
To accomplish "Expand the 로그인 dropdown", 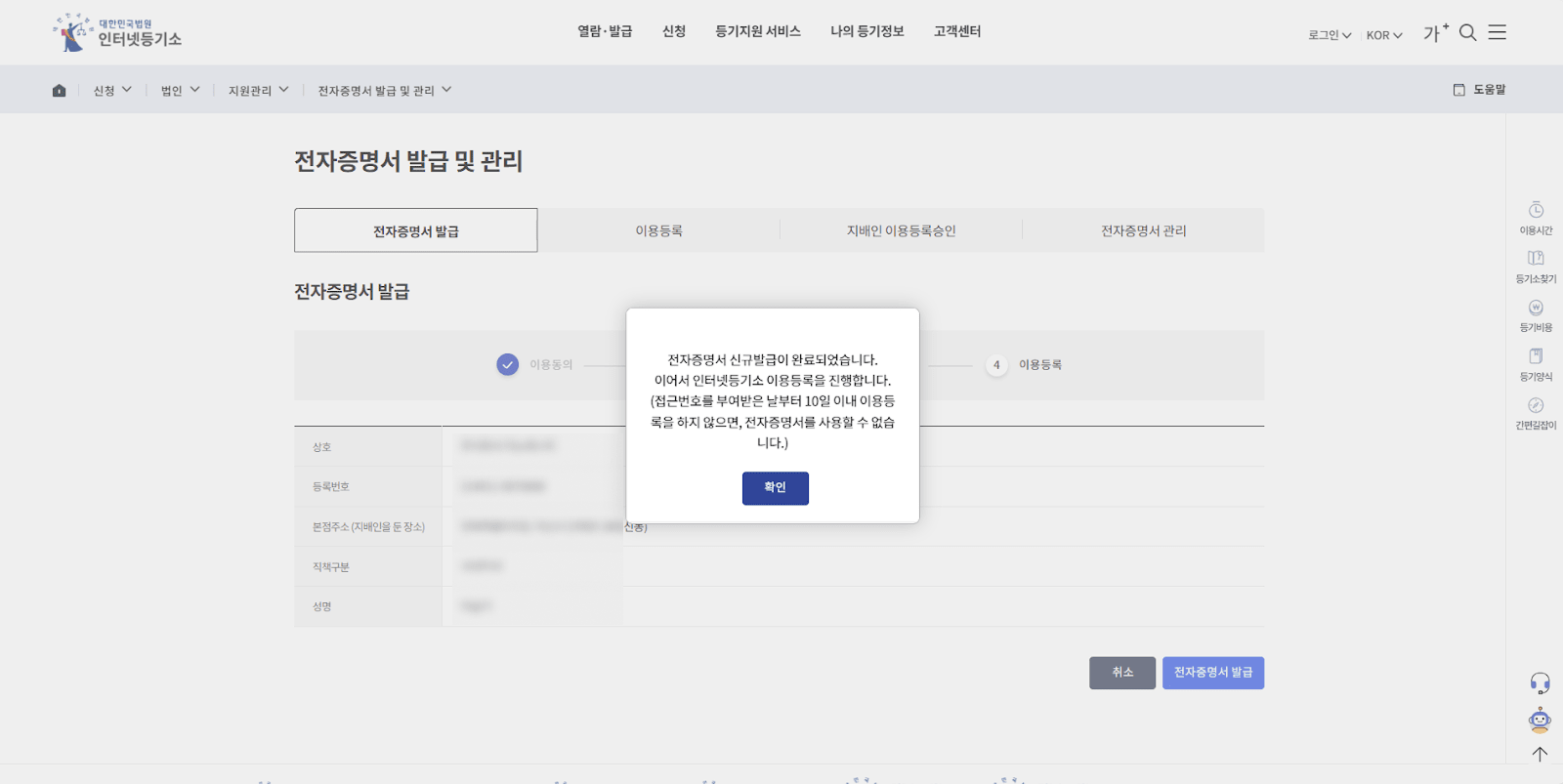I will [1330, 35].
